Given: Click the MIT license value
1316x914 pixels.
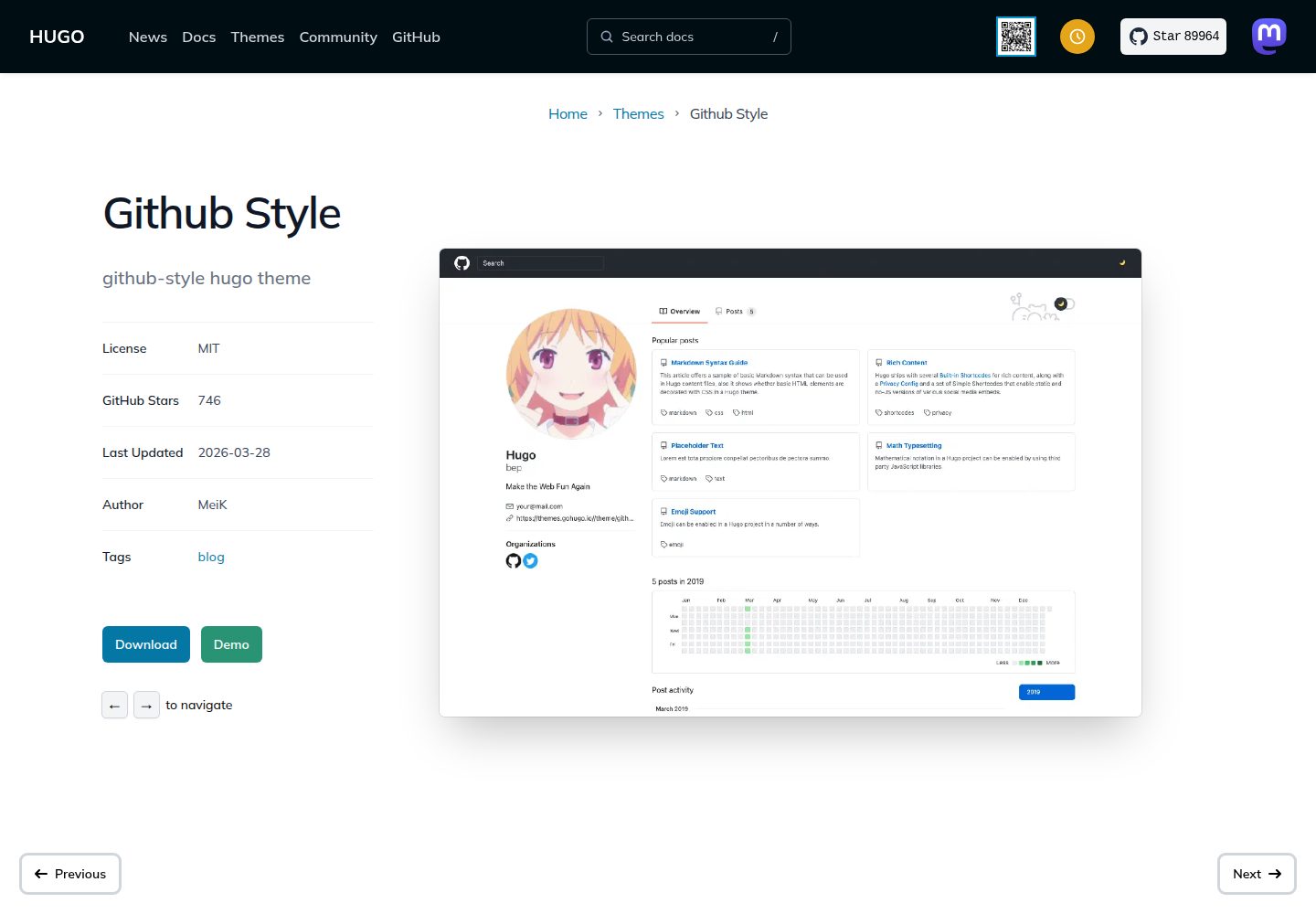Looking at the screenshot, I should click(209, 348).
